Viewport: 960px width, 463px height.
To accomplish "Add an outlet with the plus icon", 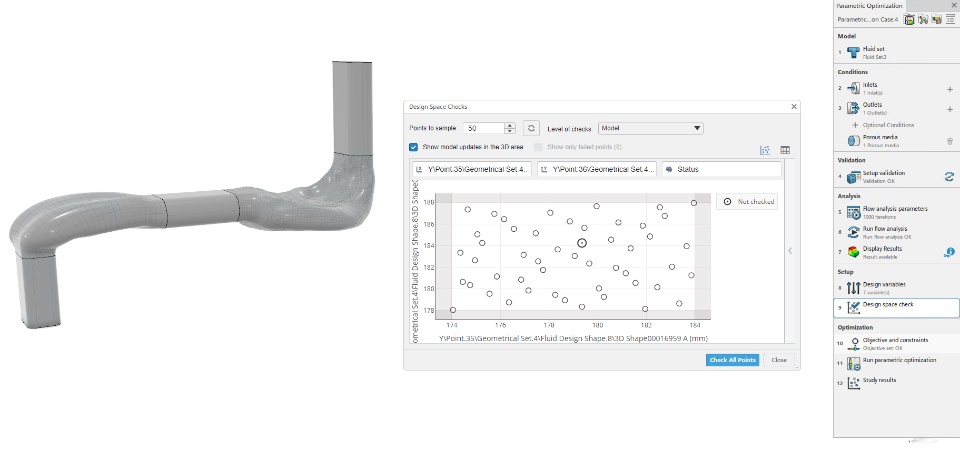I will tap(950, 109).
